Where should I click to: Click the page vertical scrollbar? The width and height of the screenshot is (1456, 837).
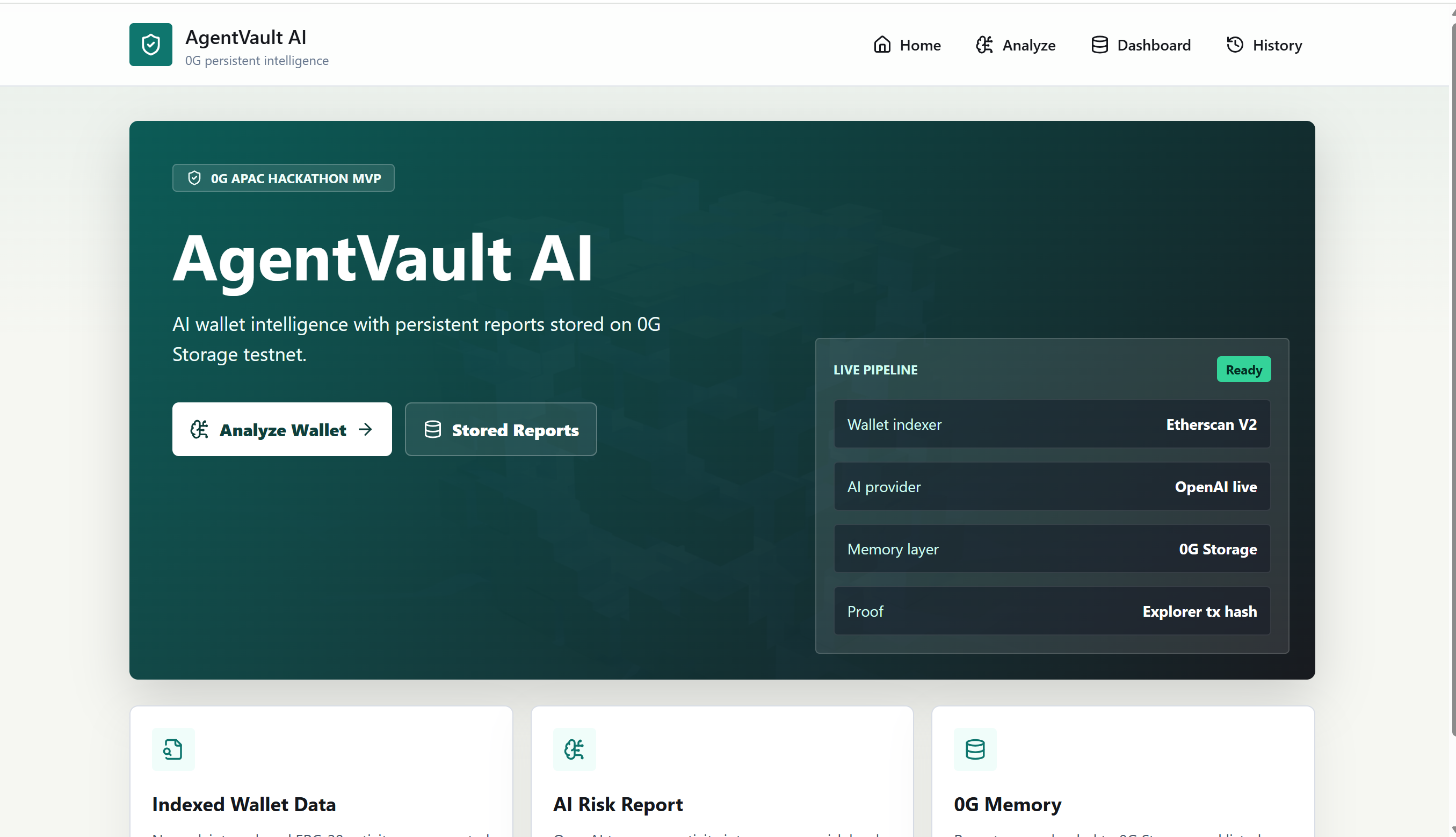(x=1453, y=379)
